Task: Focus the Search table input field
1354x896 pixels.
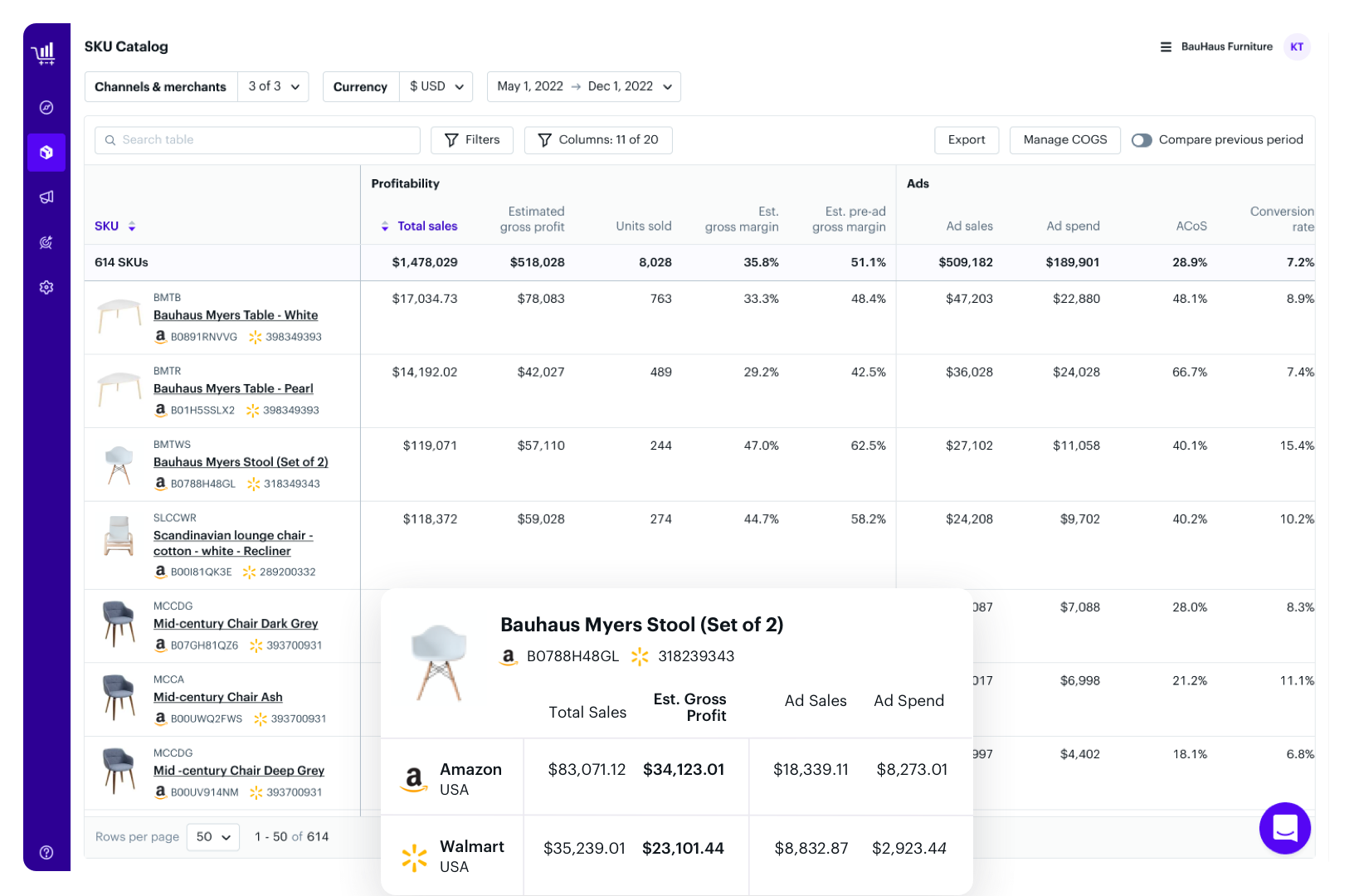Action: (x=257, y=140)
